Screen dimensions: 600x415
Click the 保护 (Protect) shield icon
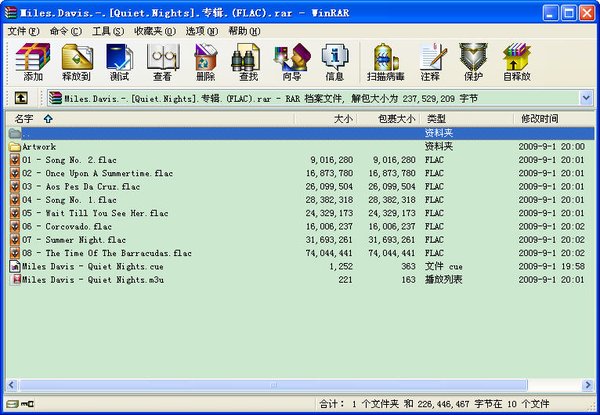(x=473, y=57)
